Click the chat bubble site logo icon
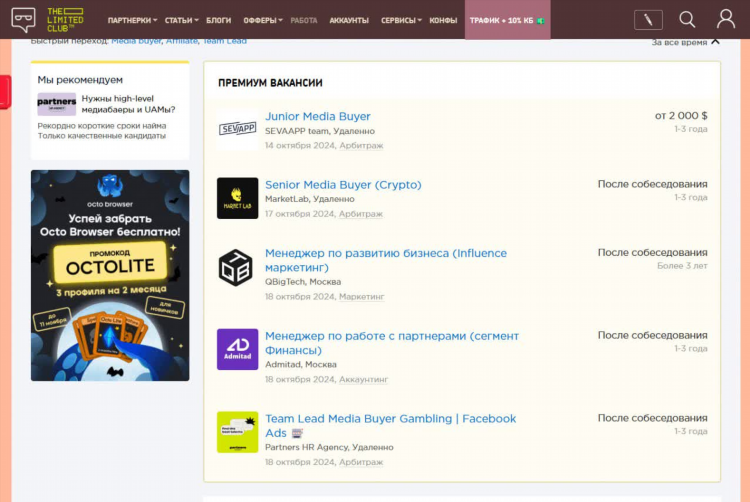750x502 pixels. pyautogui.click(x=23, y=20)
